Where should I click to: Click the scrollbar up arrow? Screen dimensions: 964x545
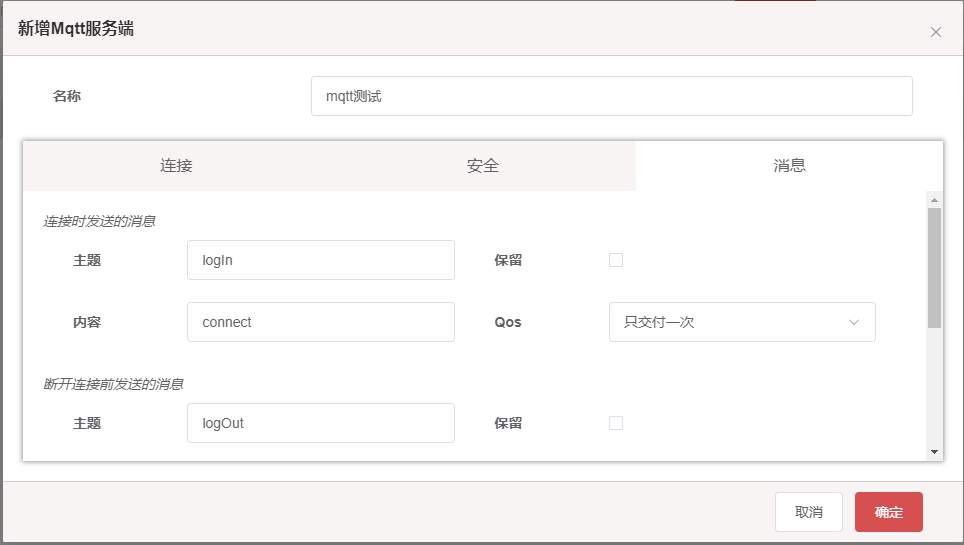tap(934, 200)
